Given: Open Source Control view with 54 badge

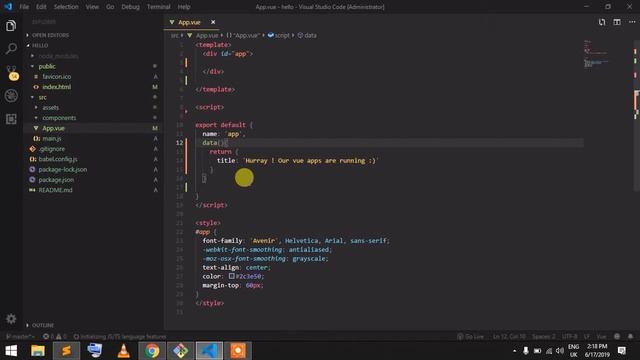Looking at the screenshot, I should [x=12, y=73].
